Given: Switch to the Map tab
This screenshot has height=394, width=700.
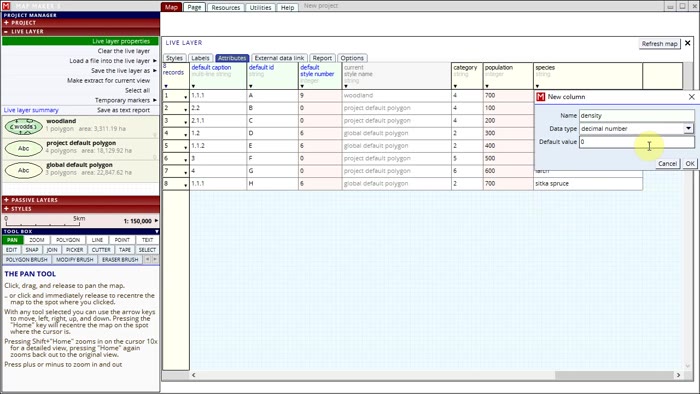Looking at the screenshot, I should [x=171, y=7].
